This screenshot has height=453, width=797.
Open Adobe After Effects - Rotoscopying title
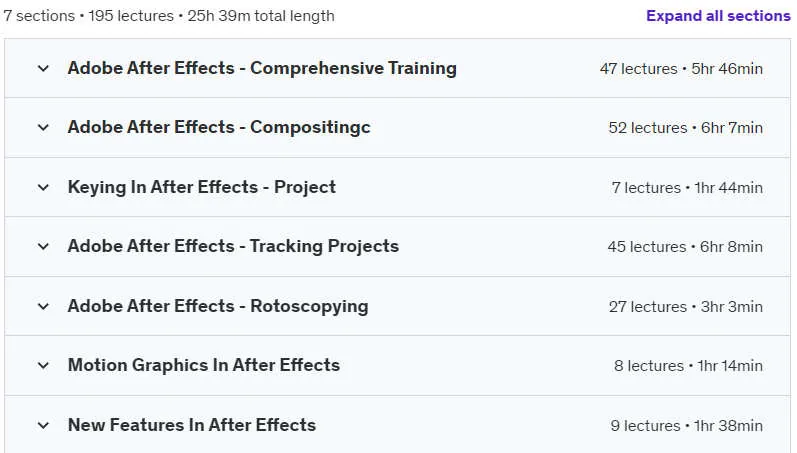point(218,306)
